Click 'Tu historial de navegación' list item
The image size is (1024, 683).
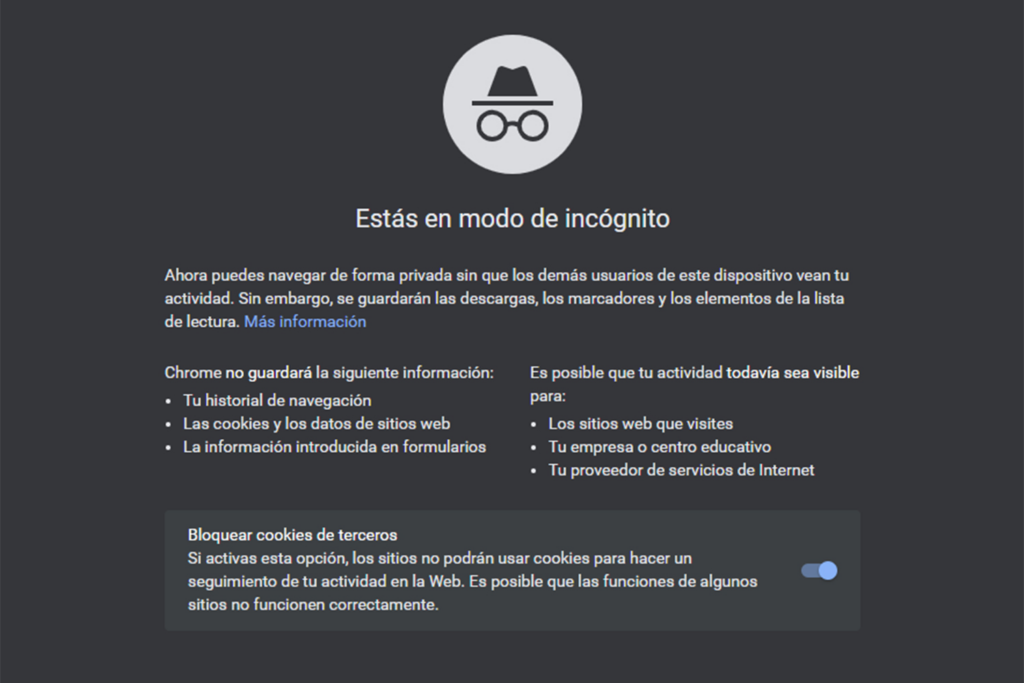(x=277, y=400)
